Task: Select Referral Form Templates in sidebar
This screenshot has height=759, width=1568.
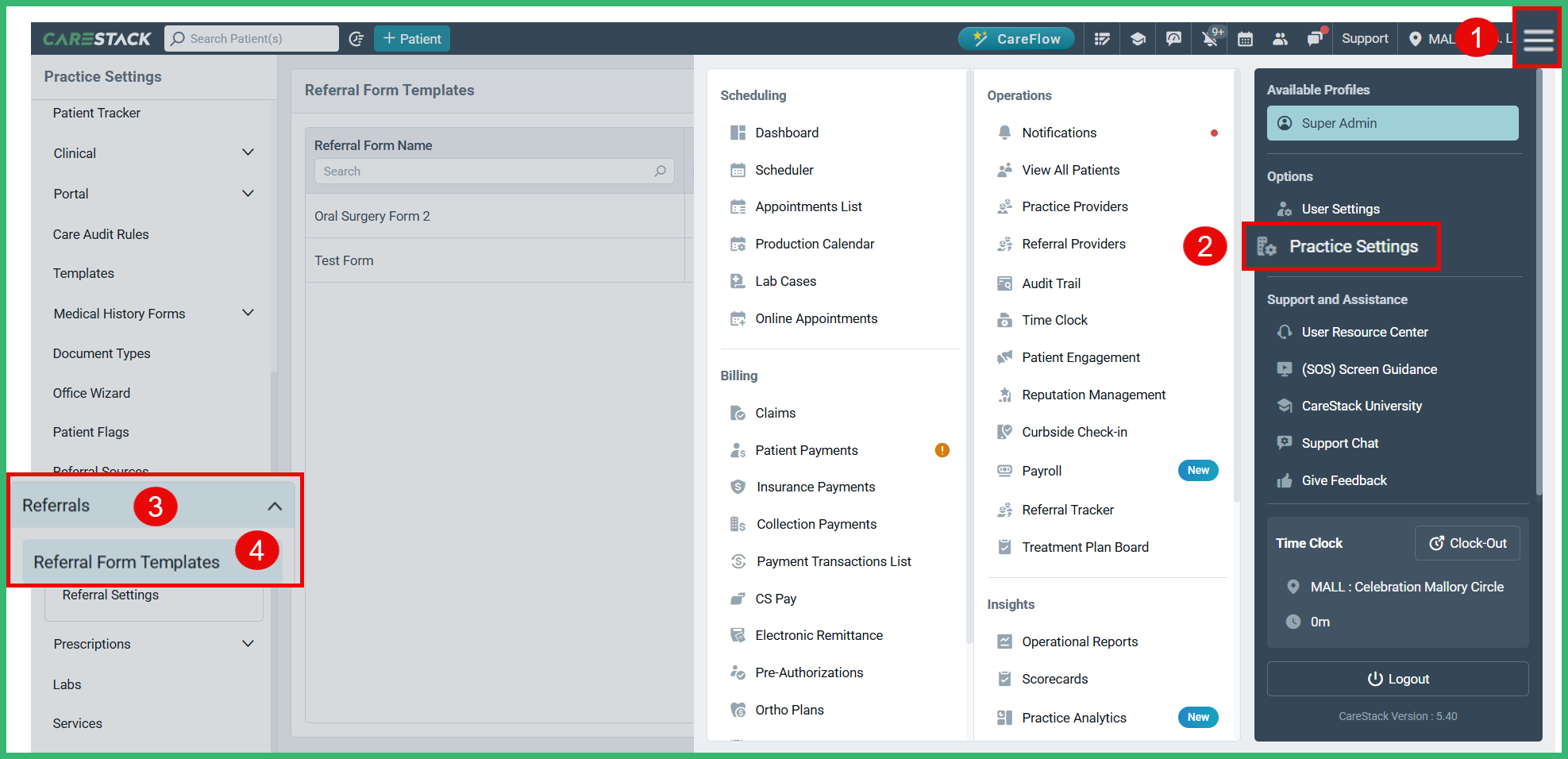Action: [x=127, y=562]
